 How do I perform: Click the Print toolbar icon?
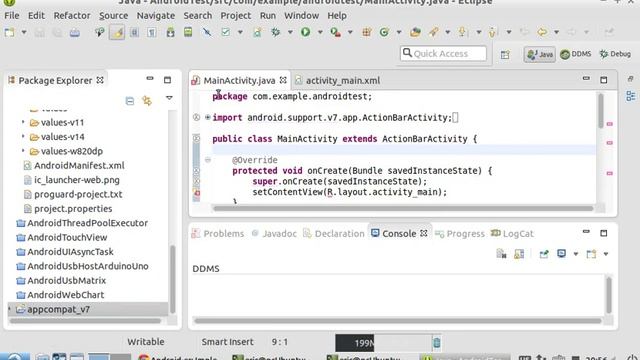[75, 32]
